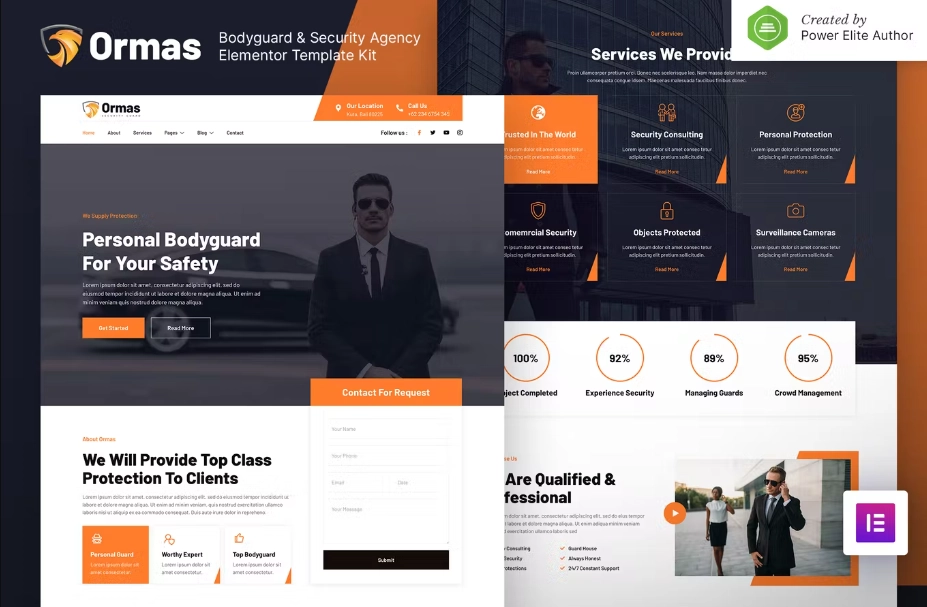The width and height of the screenshot is (927, 607).
Task: Click the Worthy Expert card title
Action: 182,554
